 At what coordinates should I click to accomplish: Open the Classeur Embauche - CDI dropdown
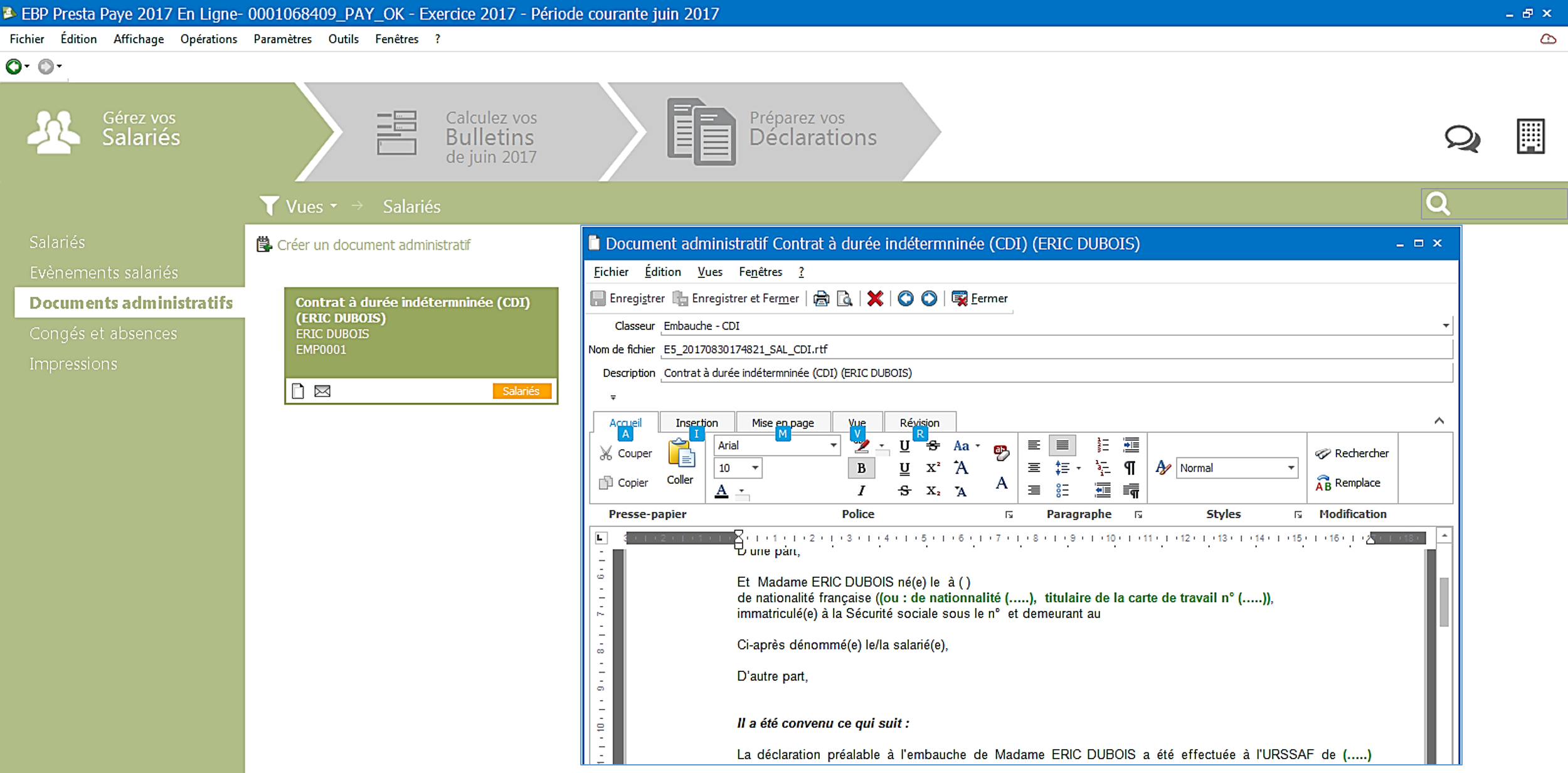(x=1445, y=326)
